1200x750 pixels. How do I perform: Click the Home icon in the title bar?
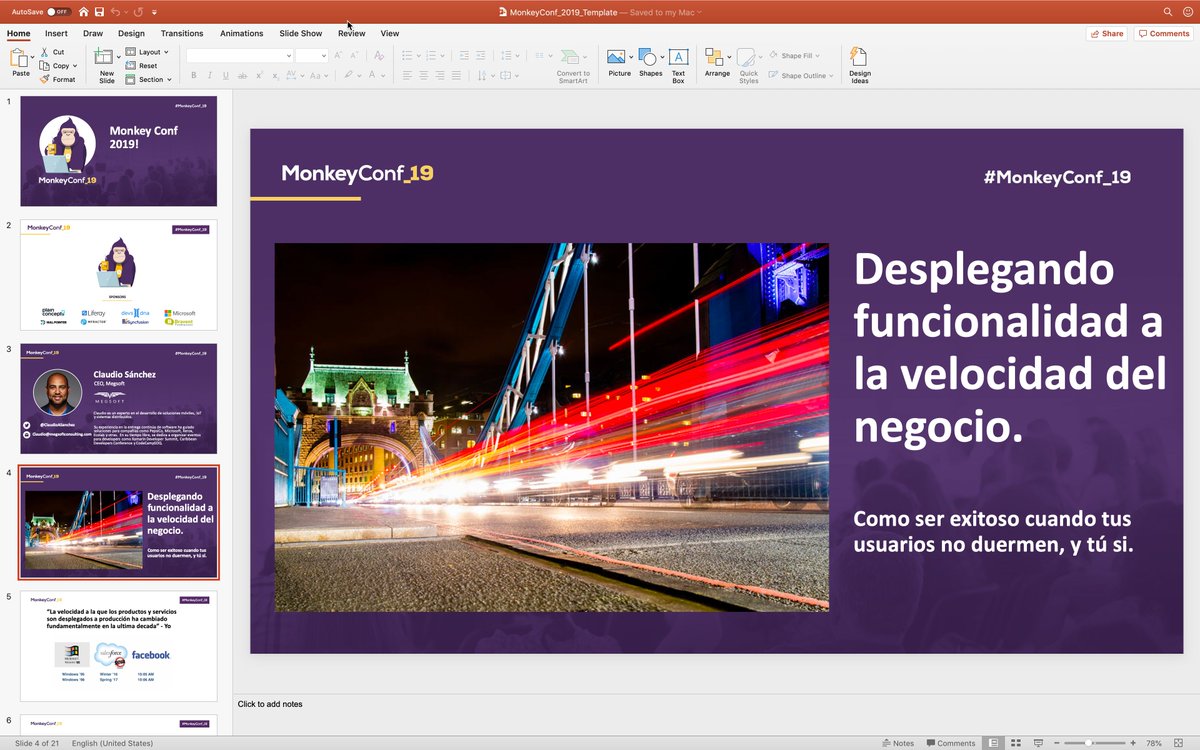[x=83, y=12]
